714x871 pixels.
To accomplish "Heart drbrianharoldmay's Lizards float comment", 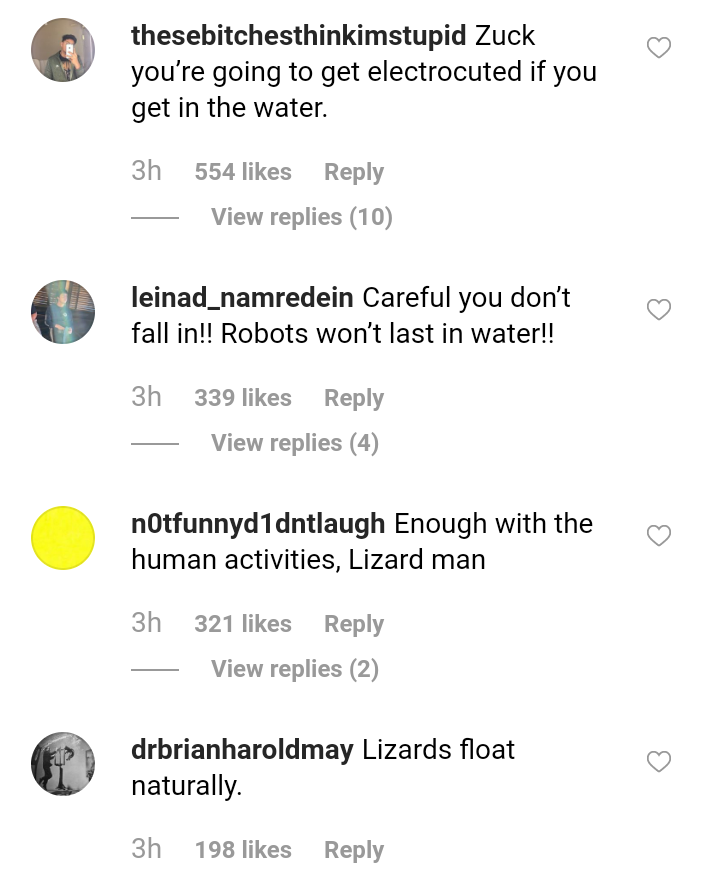I will [659, 762].
